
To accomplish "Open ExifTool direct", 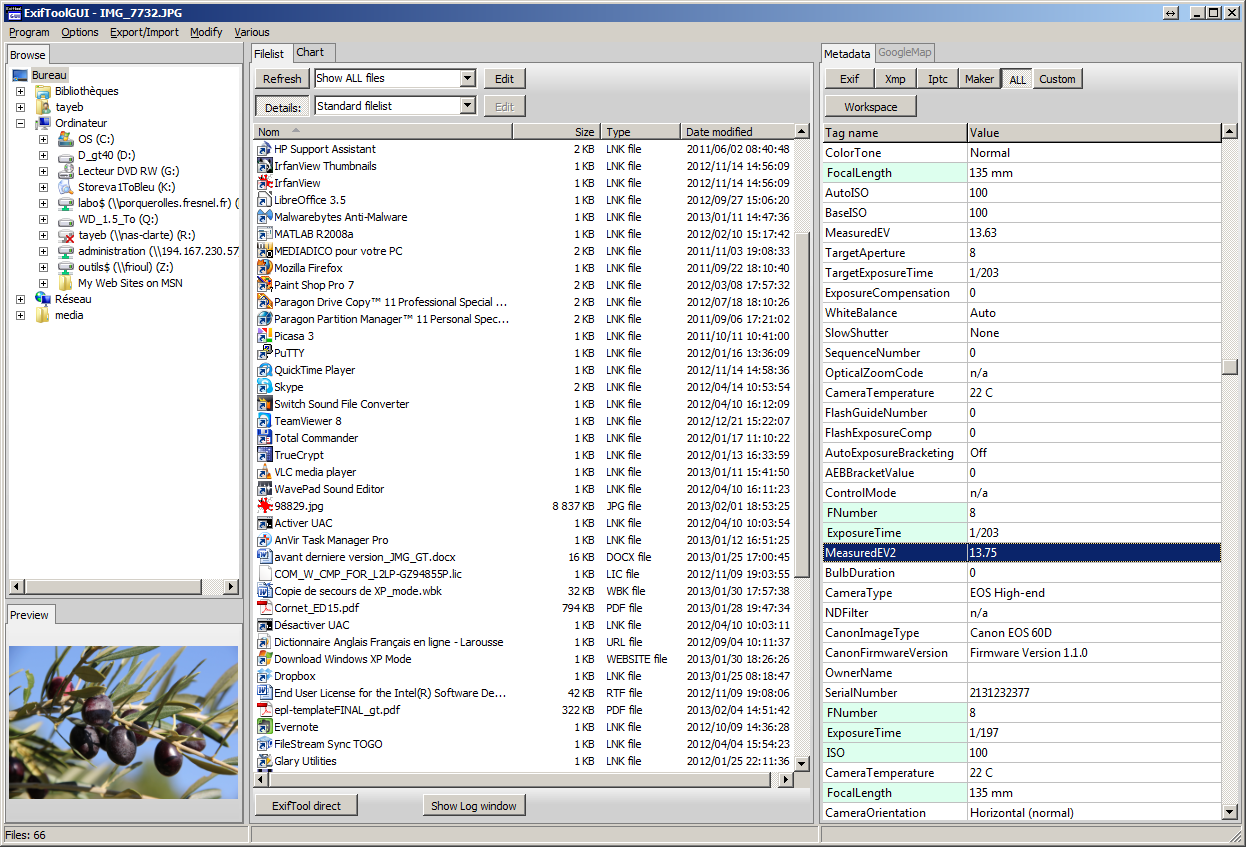I will (306, 806).
